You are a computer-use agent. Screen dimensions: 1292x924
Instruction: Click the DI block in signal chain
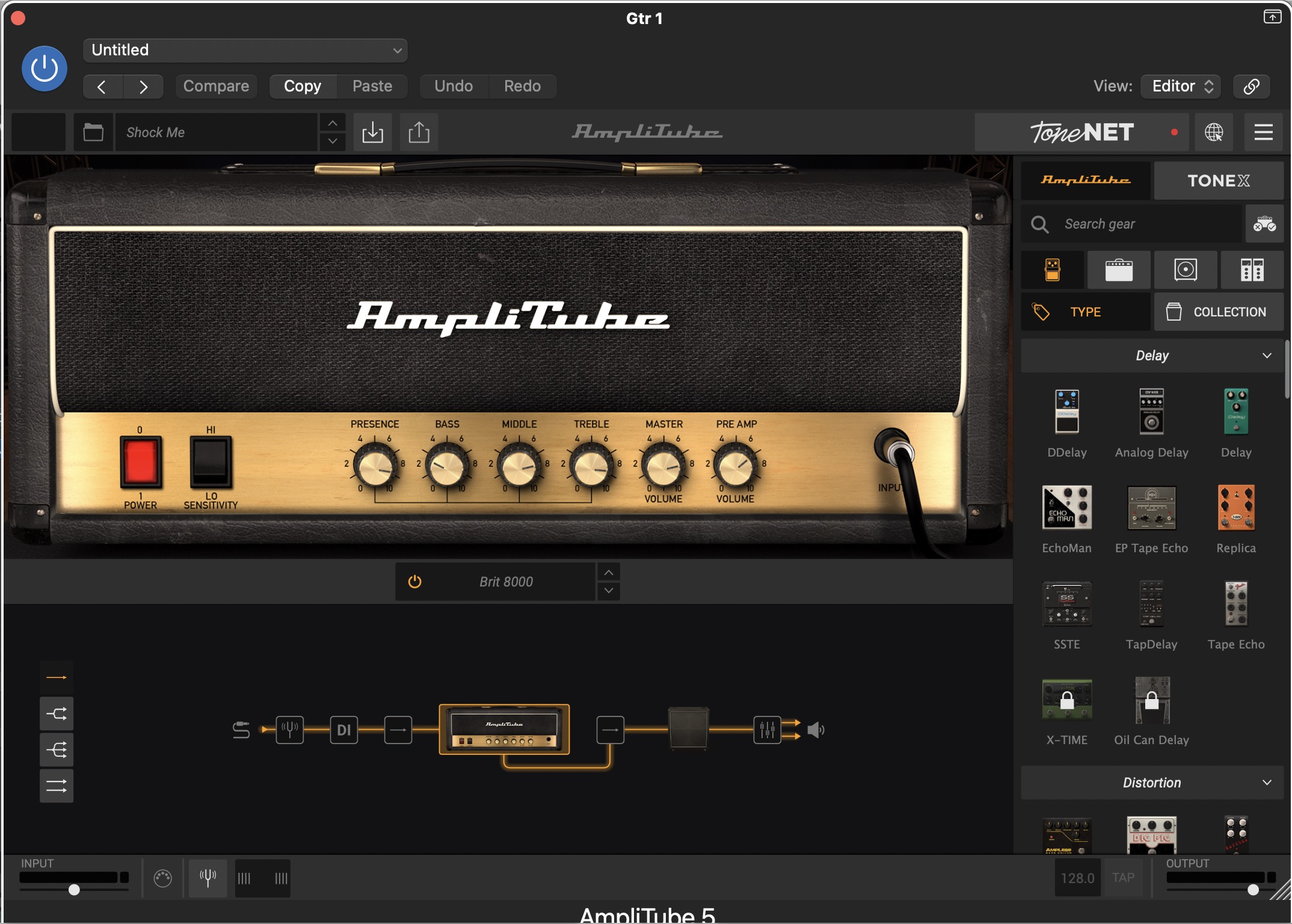(343, 730)
